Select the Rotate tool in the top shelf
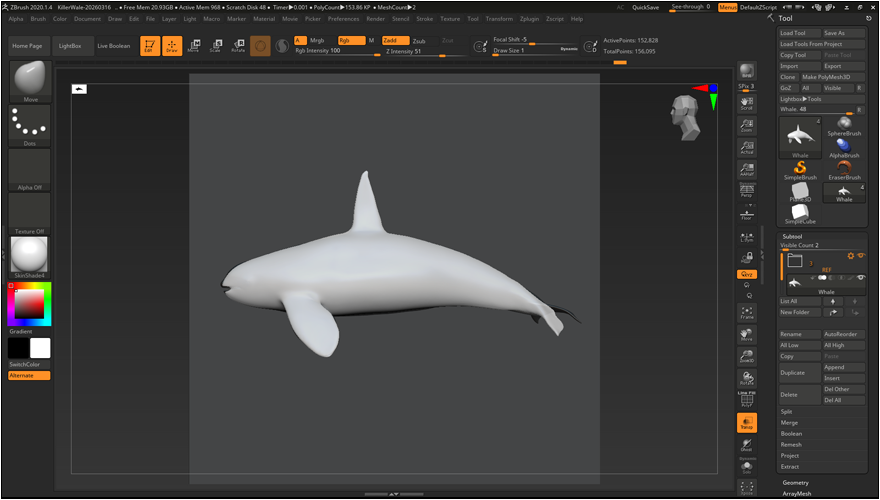This screenshot has height=500, width=880. pyautogui.click(x=238, y=46)
